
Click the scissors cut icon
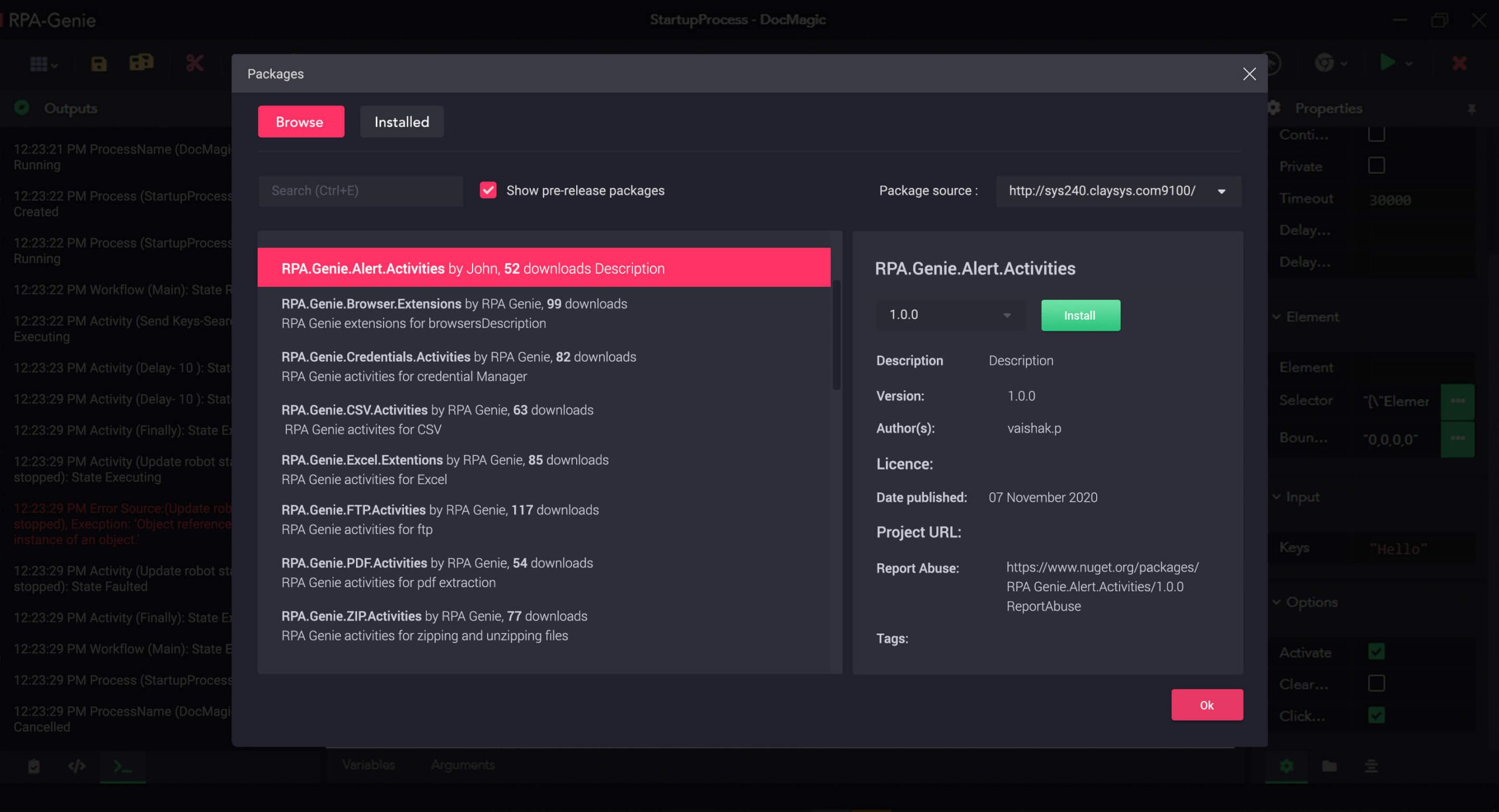(194, 63)
